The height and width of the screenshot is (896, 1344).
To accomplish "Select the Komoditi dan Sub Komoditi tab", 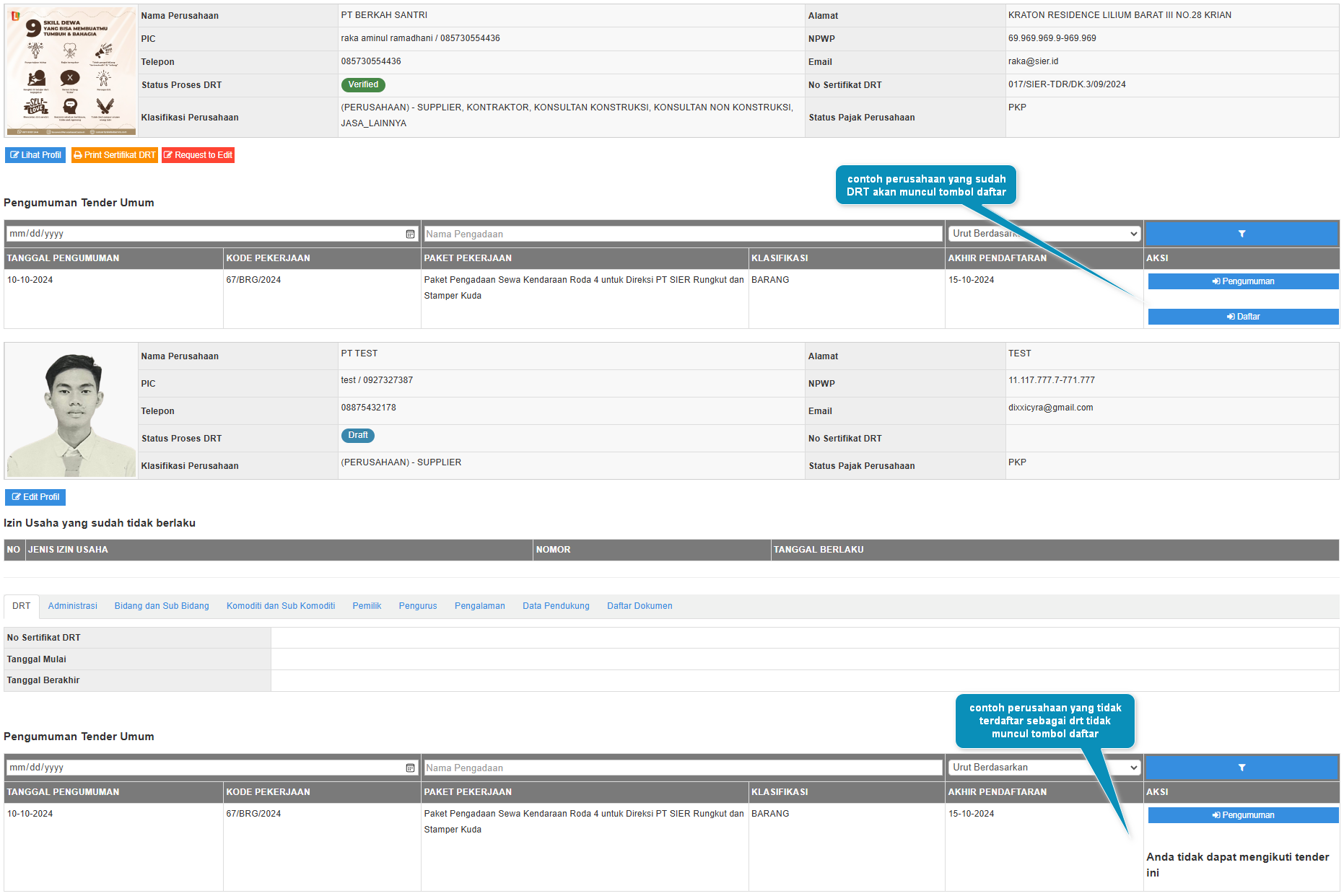I will [x=281, y=606].
